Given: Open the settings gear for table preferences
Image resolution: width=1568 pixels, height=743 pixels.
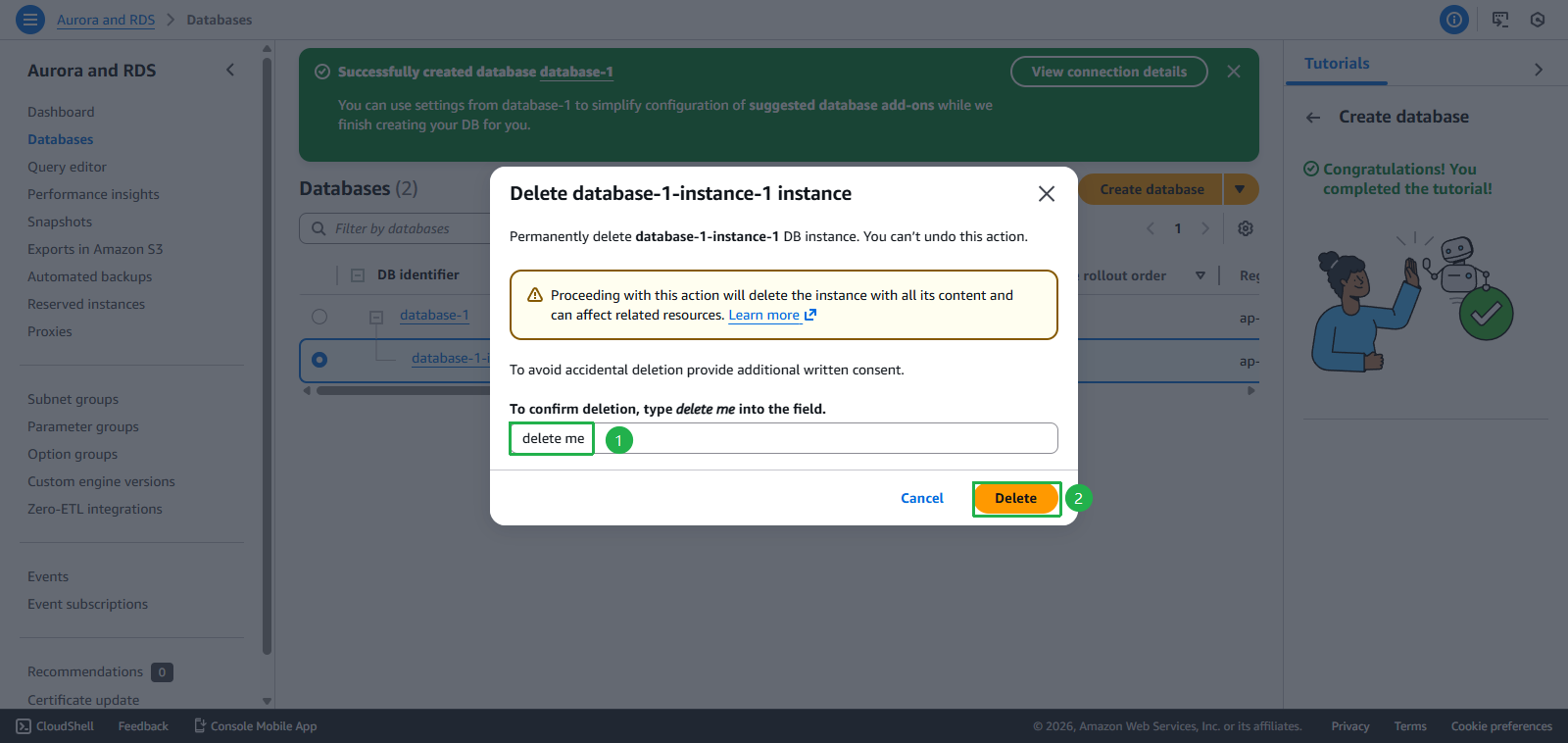Looking at the screenshot, I should pyautogui.click(x=1245, y=228).
